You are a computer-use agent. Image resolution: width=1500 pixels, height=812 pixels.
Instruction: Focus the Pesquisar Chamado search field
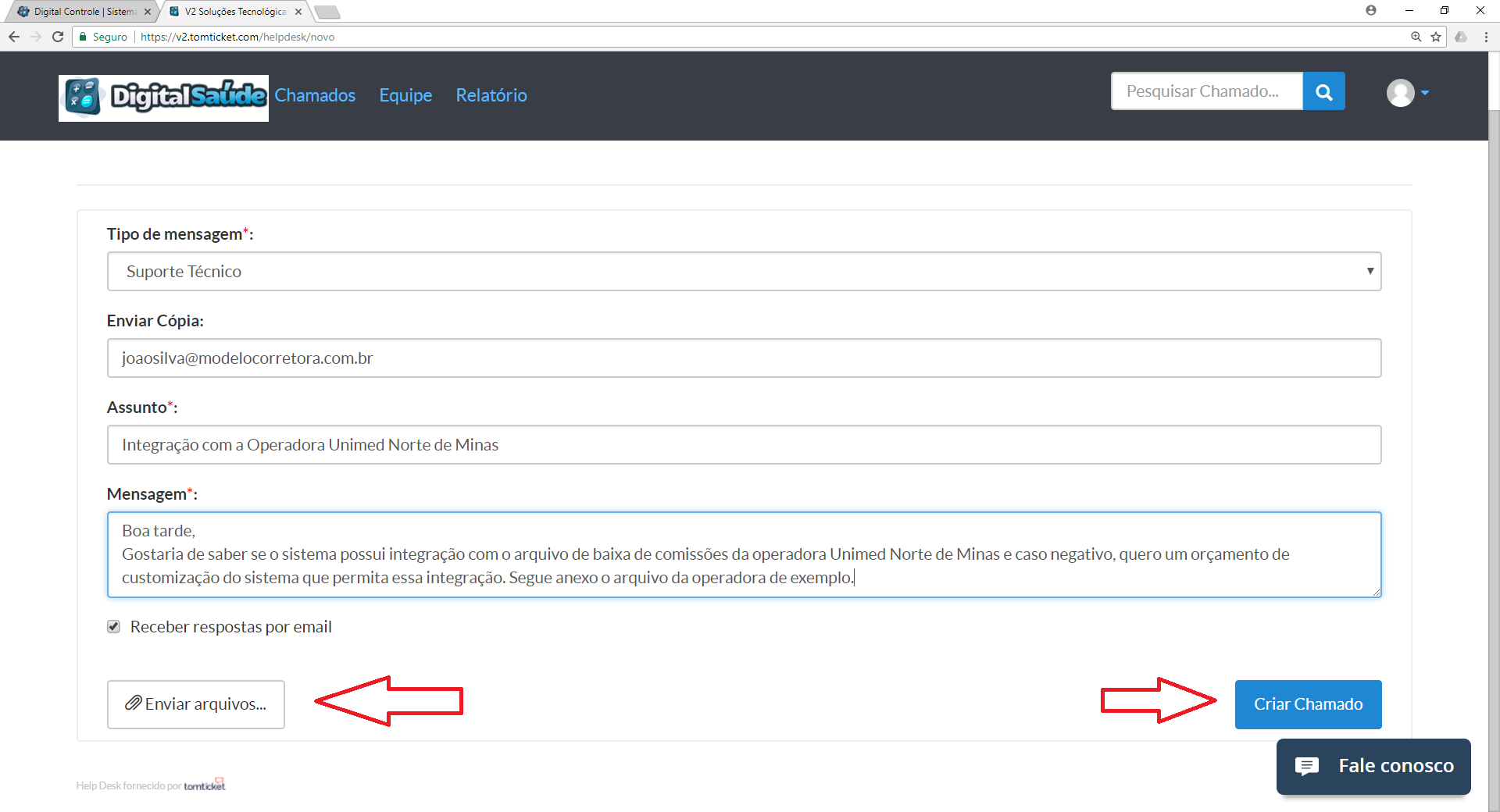[1206, 91]
